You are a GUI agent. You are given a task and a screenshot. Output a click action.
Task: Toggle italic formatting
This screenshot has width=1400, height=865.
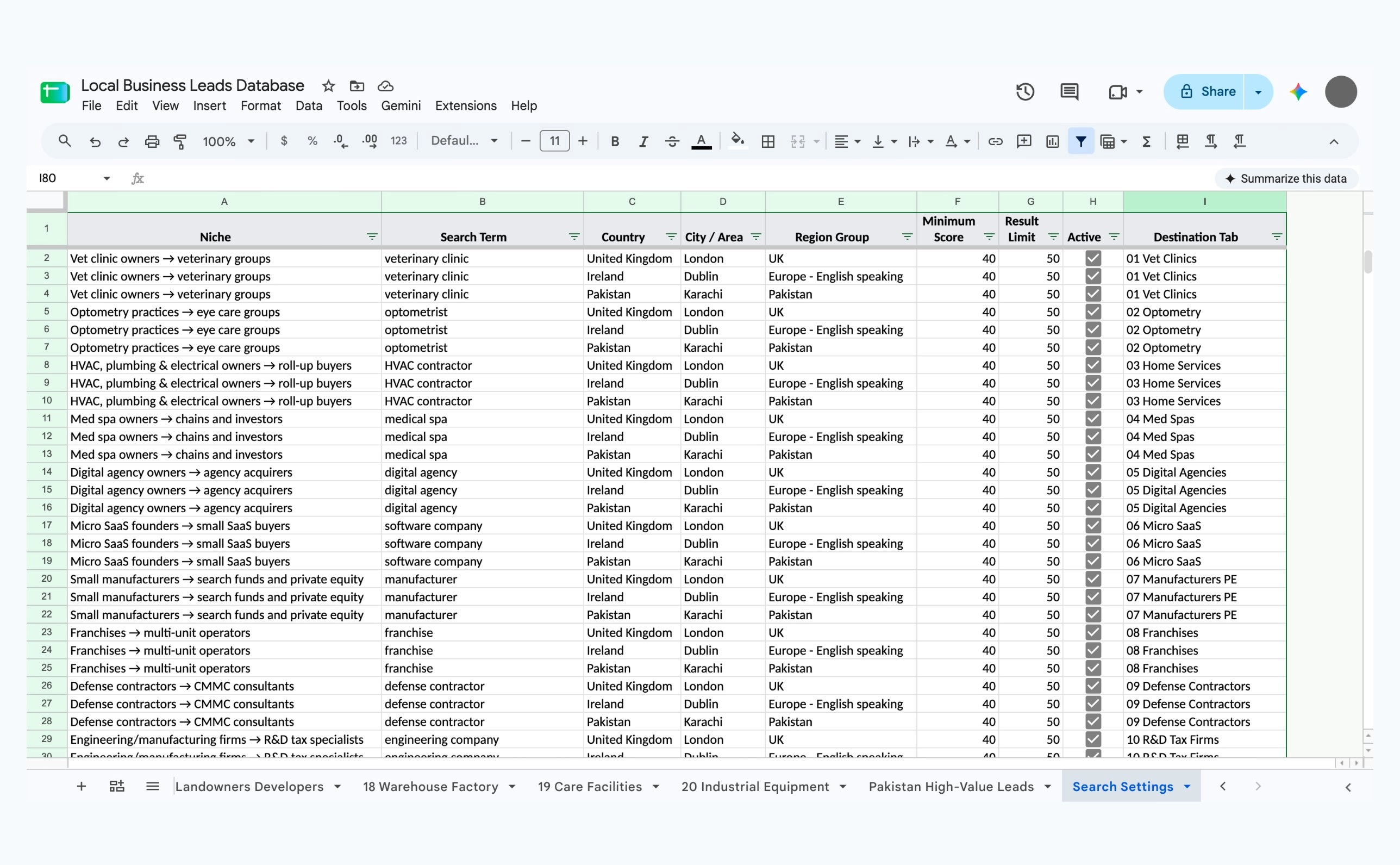coord(643,141)
